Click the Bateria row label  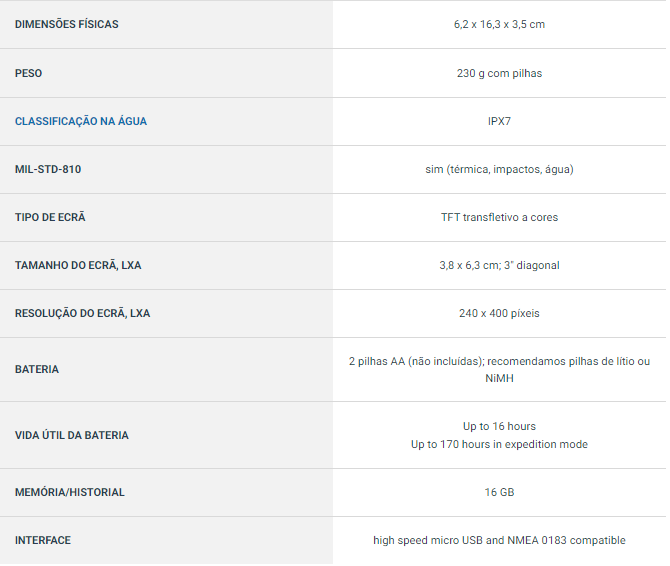click(x=37, y=369)
